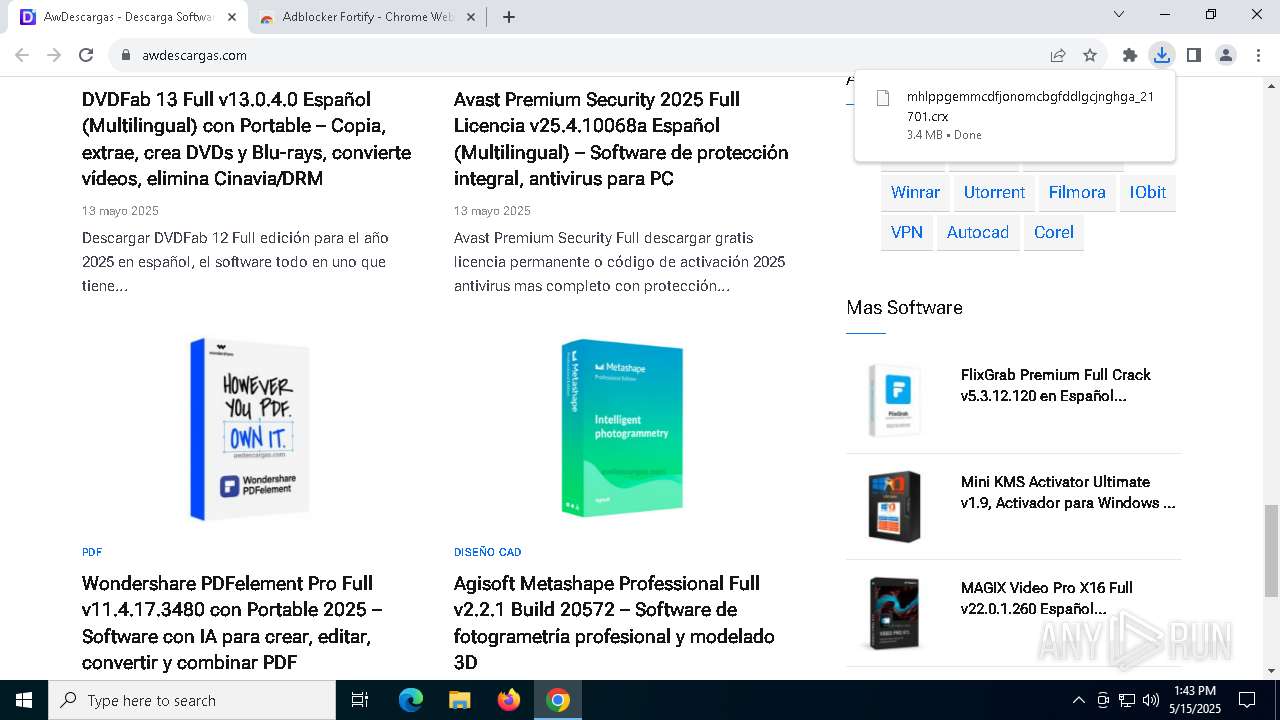The image size is (1280, 720).
Task: Show hidden system tray icons chevron
Action: [x=1078, y=700]
